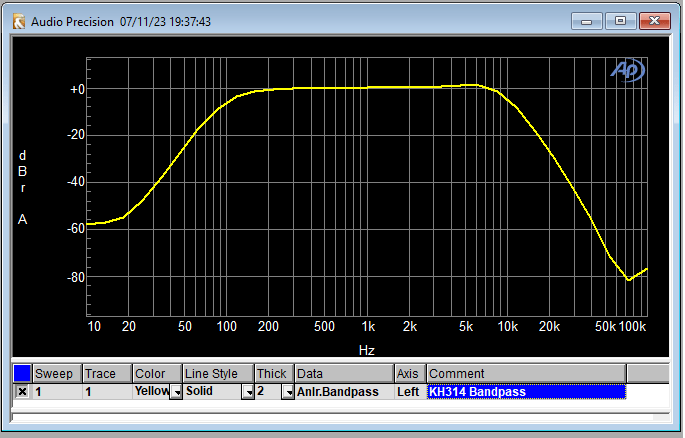Viewport: 685px width, 438px height.
Task: Click the blue color swatch in legend header
Action: tap(22, 373)
